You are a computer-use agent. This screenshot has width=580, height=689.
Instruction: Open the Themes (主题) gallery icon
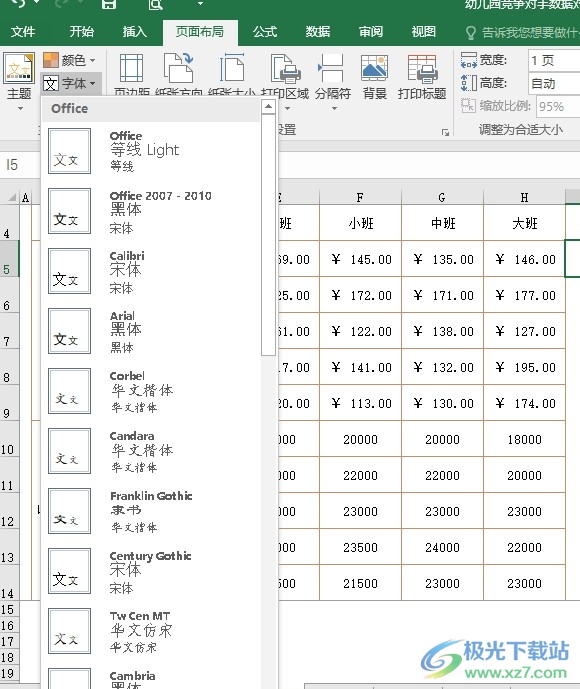point(19,68)
